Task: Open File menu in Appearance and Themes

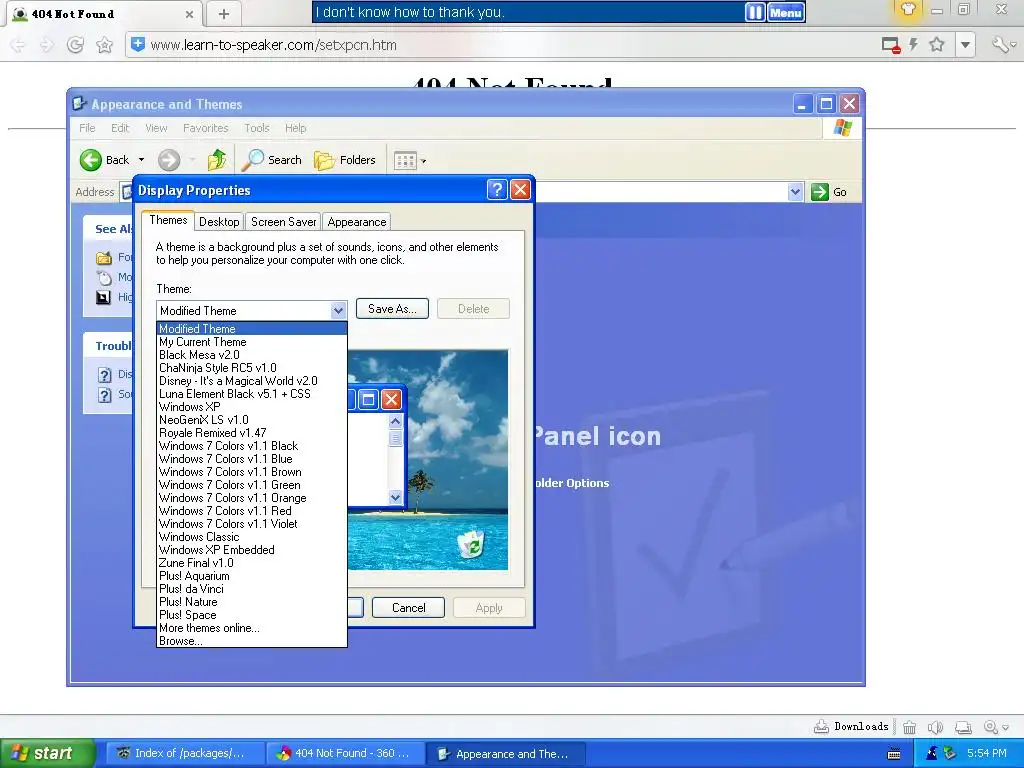Action: tap(87, 128)
